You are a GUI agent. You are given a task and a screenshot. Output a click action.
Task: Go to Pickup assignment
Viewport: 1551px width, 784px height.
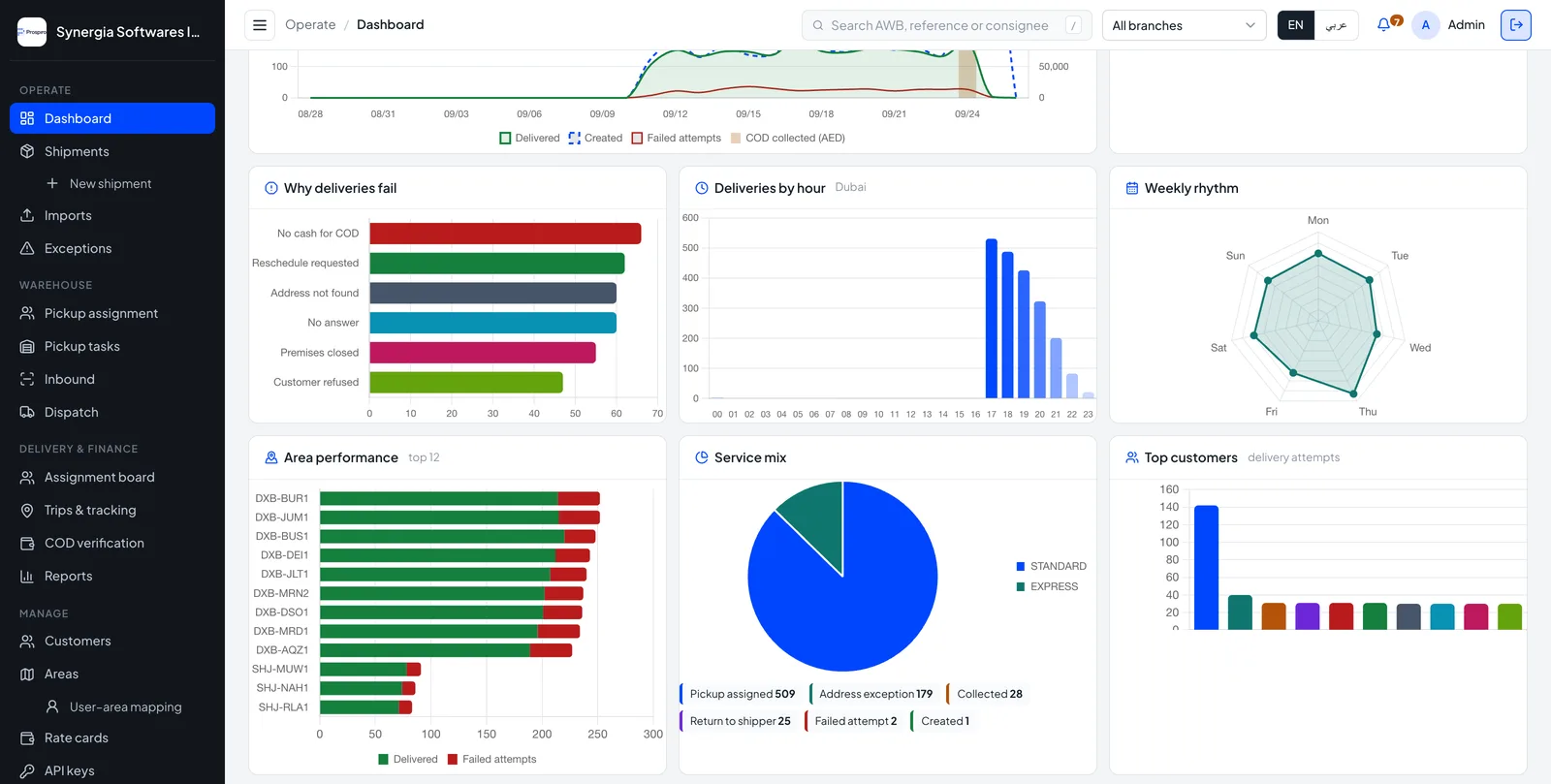[112, 313]
